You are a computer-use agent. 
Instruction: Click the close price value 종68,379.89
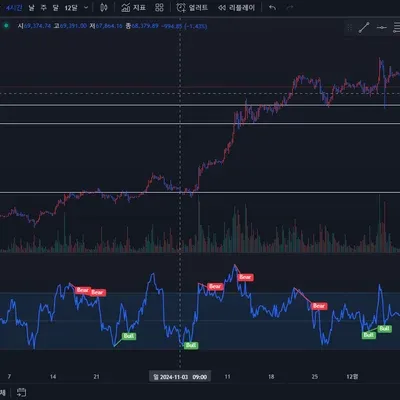142,26
